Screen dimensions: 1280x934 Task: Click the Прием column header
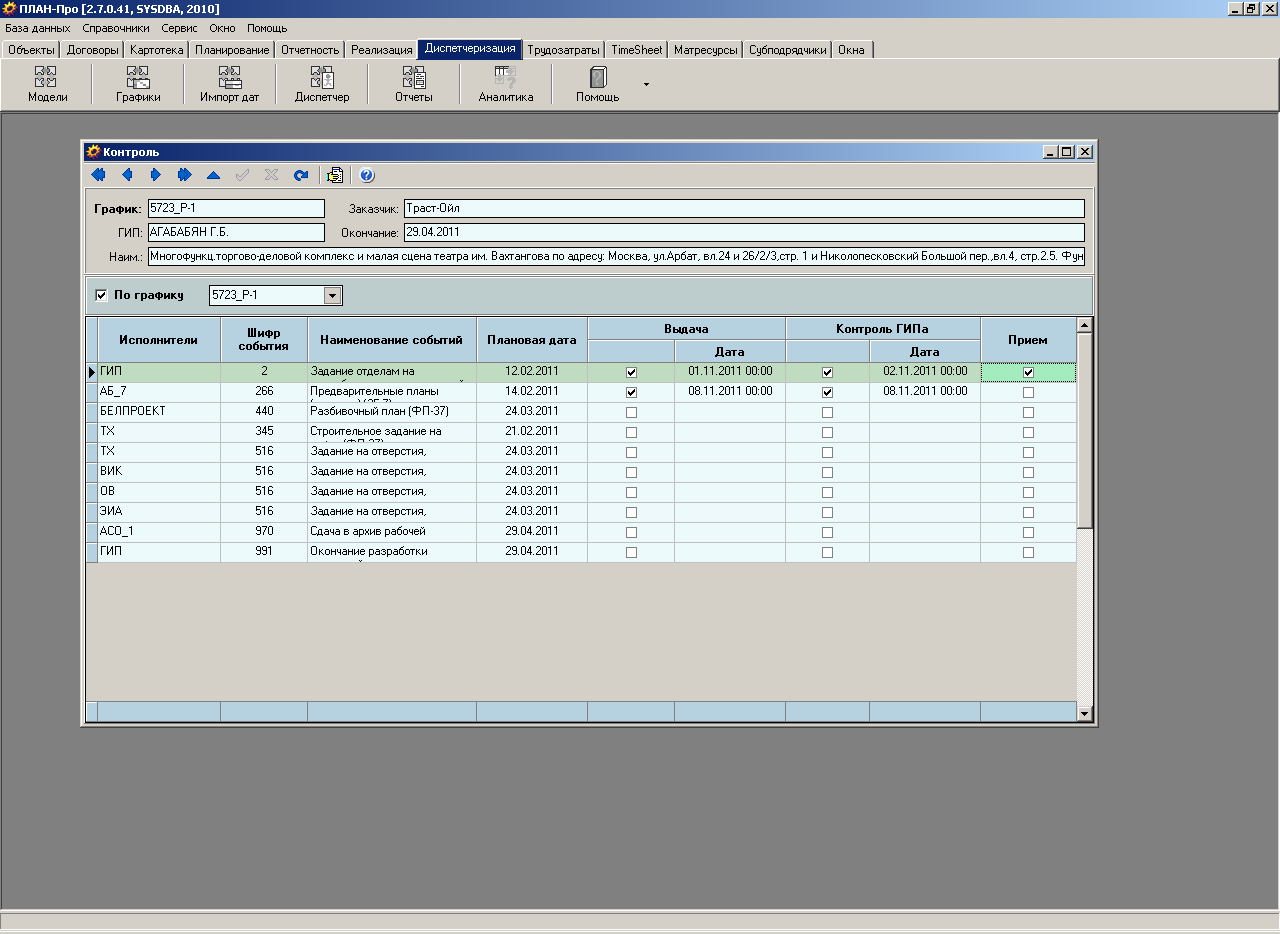[1028, 340]
